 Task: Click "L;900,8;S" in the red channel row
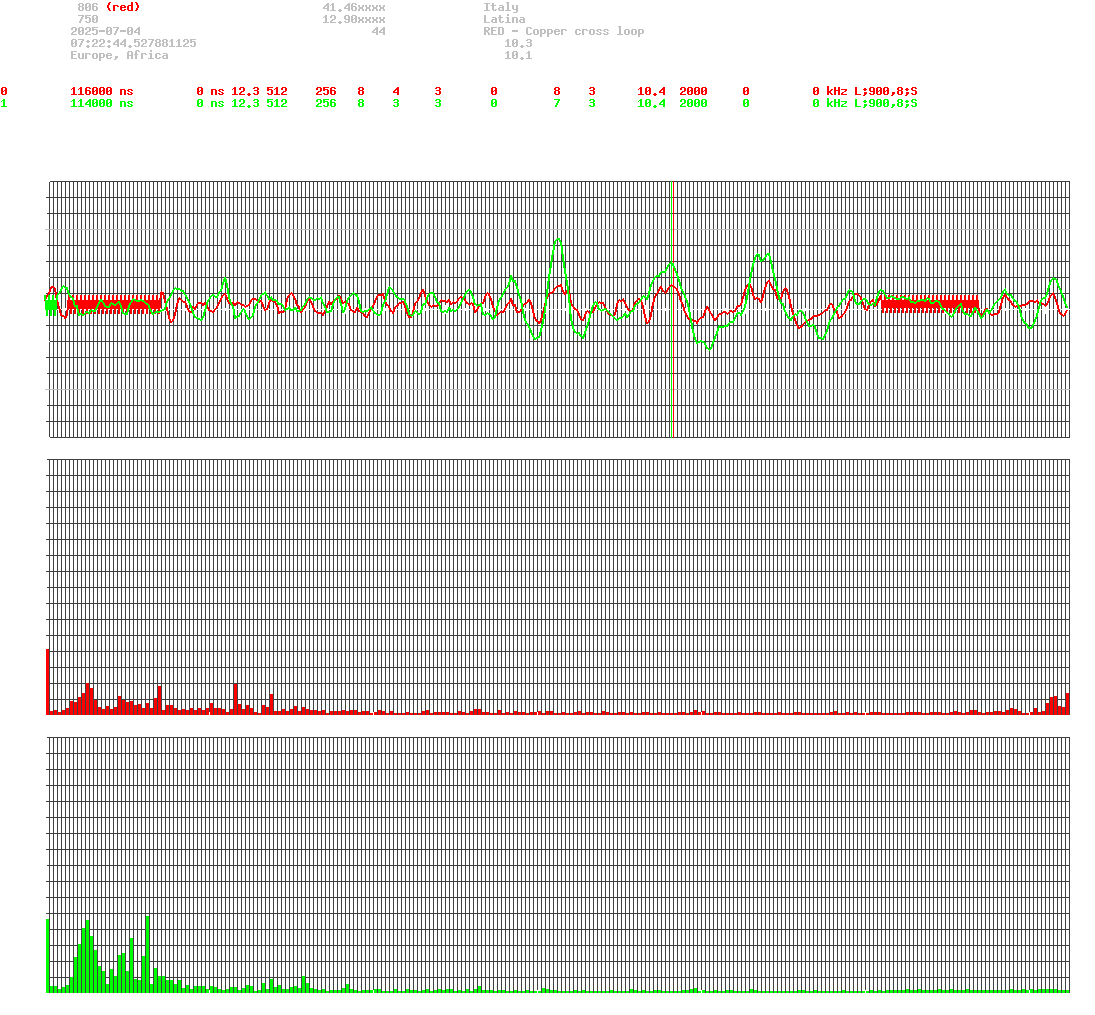(886, 91)
